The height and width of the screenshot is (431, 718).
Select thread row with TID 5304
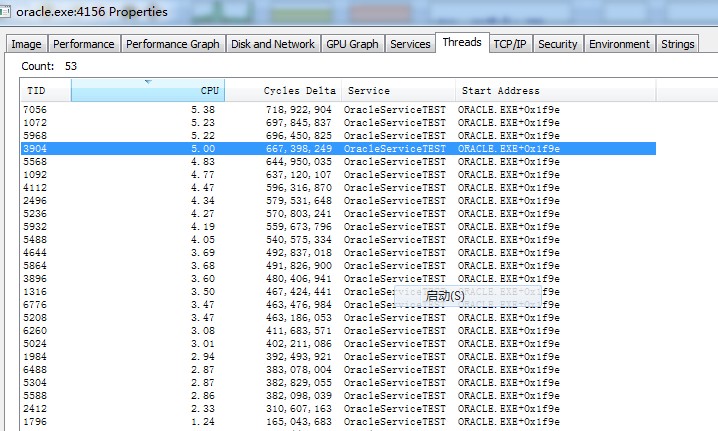click(338, 382)
